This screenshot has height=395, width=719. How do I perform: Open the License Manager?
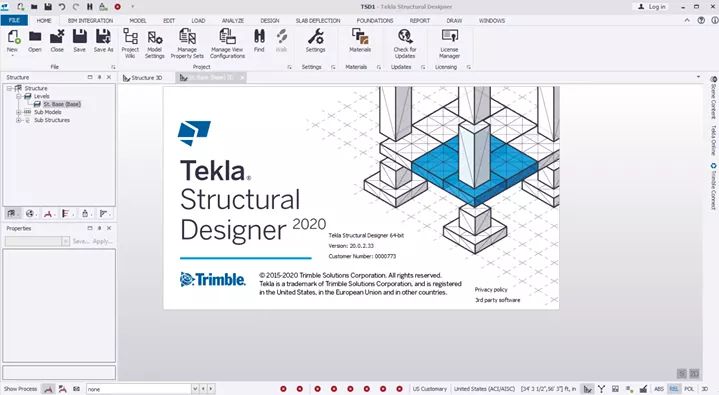click(449, 44)
